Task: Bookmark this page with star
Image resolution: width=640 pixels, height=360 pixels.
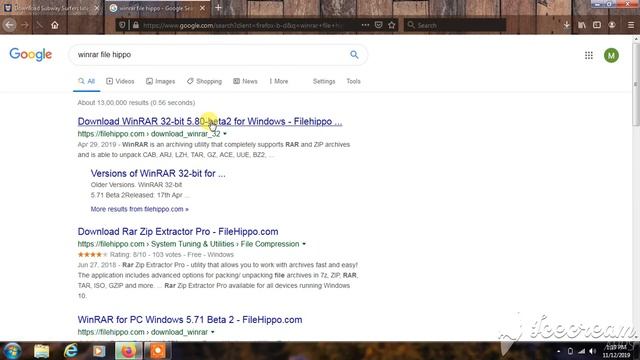Action: click(392, 25)
